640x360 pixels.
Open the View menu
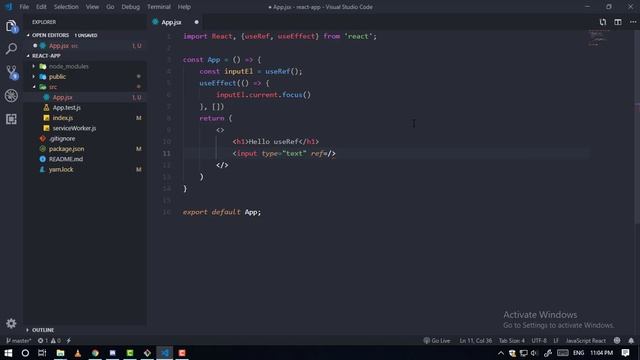[92, 7]
